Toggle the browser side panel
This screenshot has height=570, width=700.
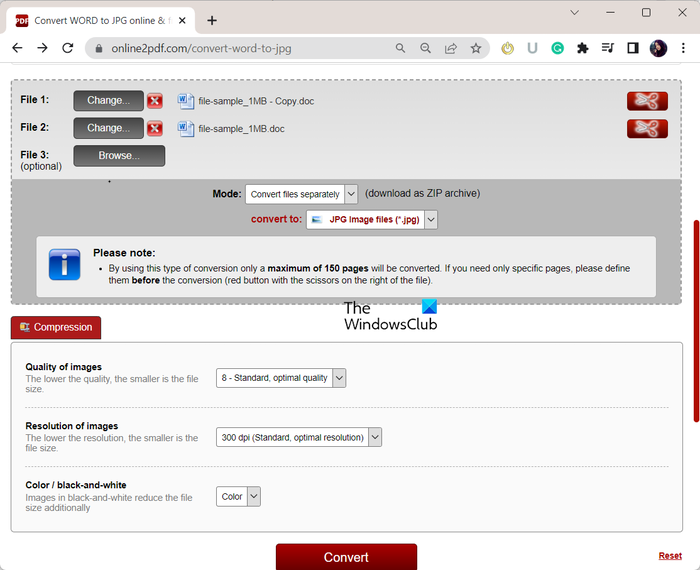click(633, 48)
